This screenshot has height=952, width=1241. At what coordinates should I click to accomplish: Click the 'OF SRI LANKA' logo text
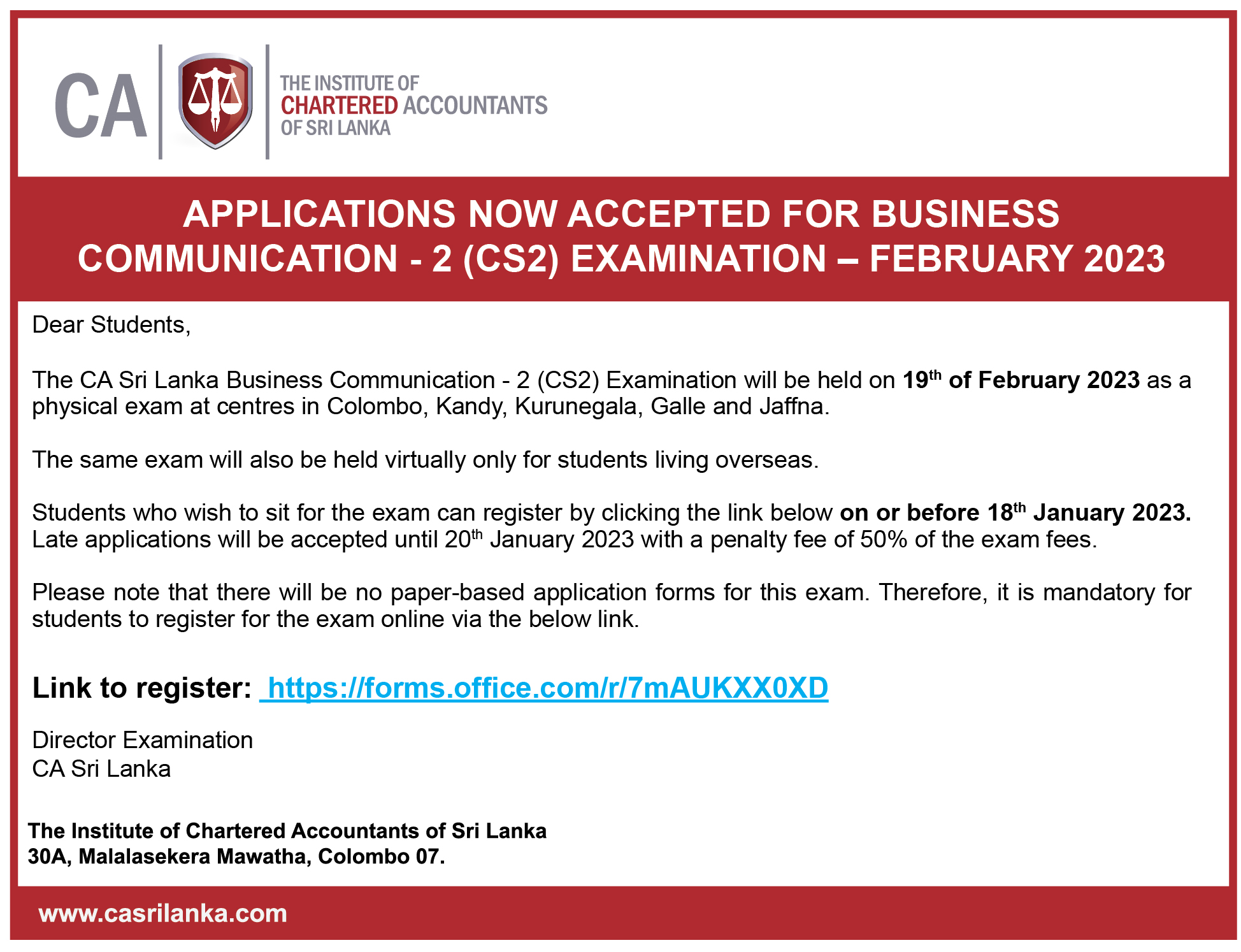click(336, 128)
